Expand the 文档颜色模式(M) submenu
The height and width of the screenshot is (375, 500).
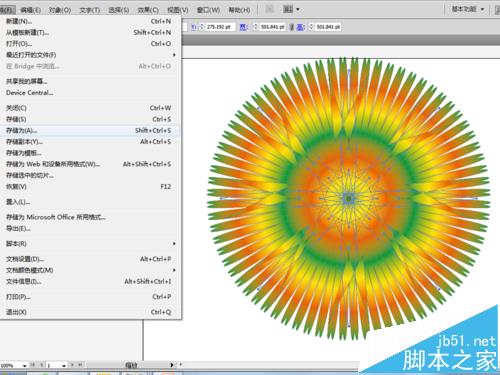pyautogui.click(x=90, y=270)
